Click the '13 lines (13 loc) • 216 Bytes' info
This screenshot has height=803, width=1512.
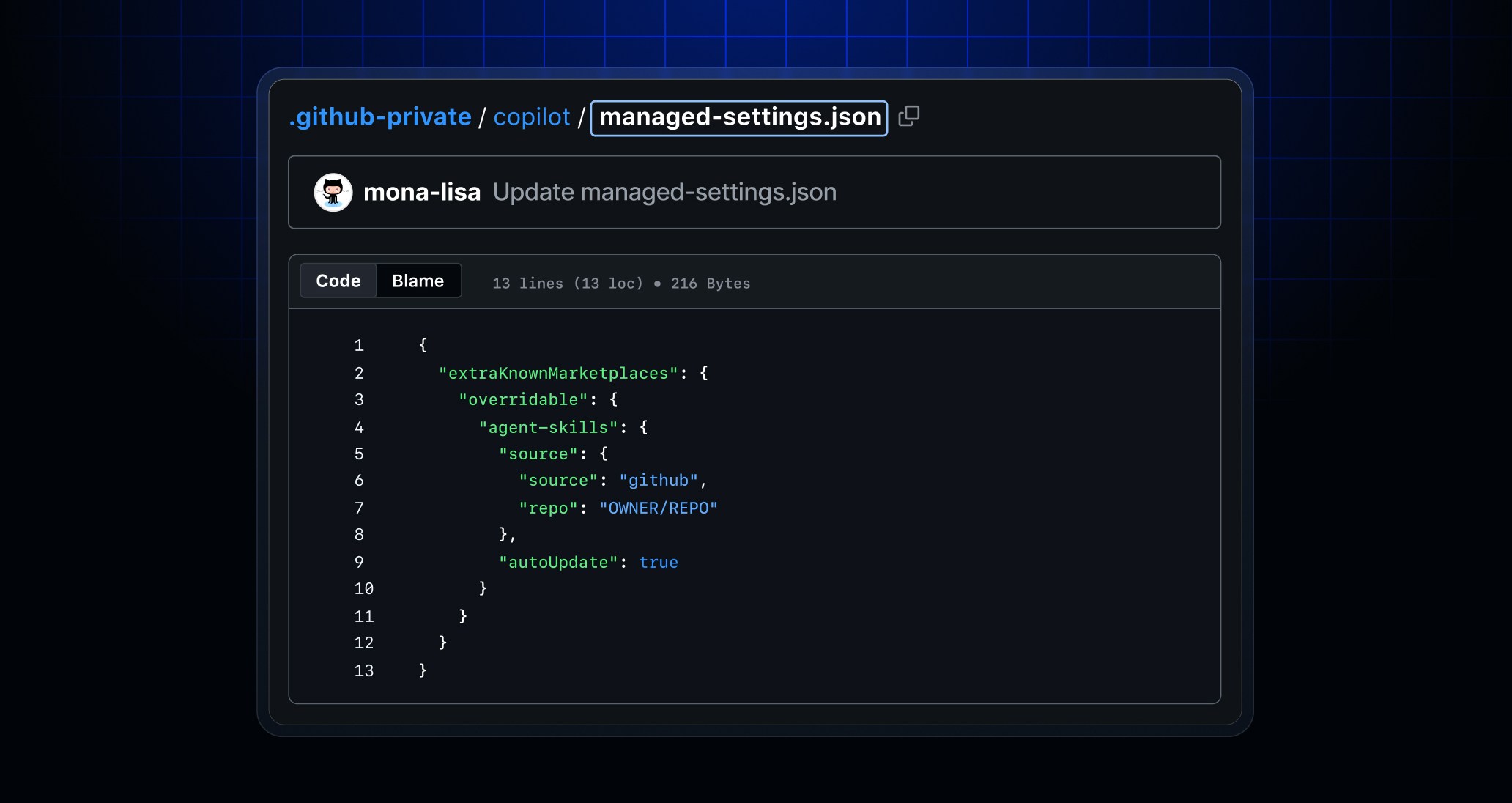click(621, 284)
